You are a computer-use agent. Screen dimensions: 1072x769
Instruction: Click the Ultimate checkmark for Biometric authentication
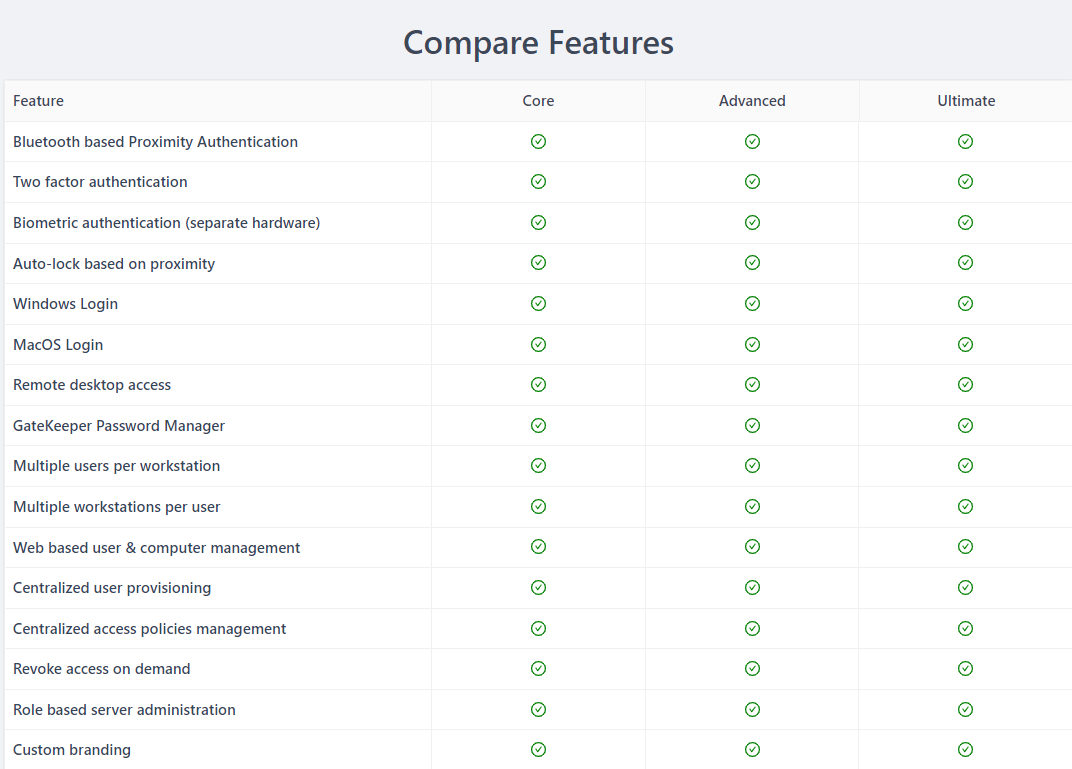pyautogui.click(x=965, y=222)
